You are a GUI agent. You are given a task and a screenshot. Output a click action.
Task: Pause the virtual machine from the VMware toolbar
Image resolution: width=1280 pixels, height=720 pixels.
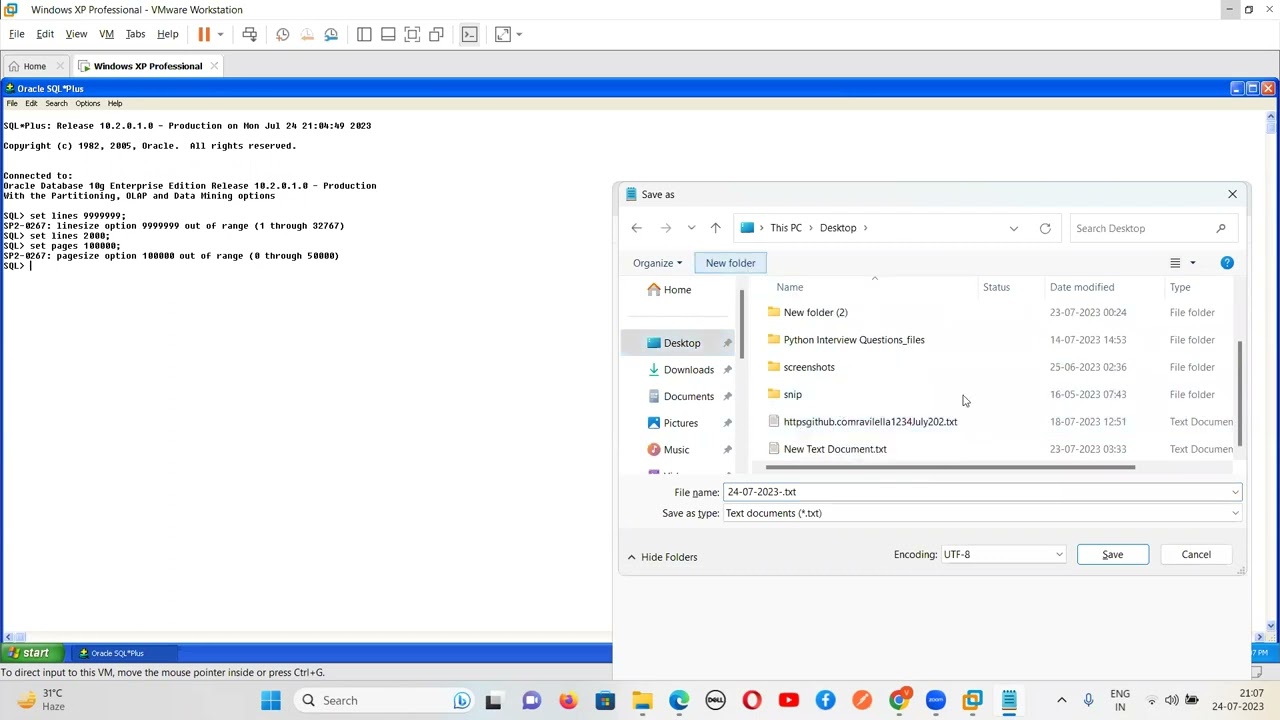204,34
